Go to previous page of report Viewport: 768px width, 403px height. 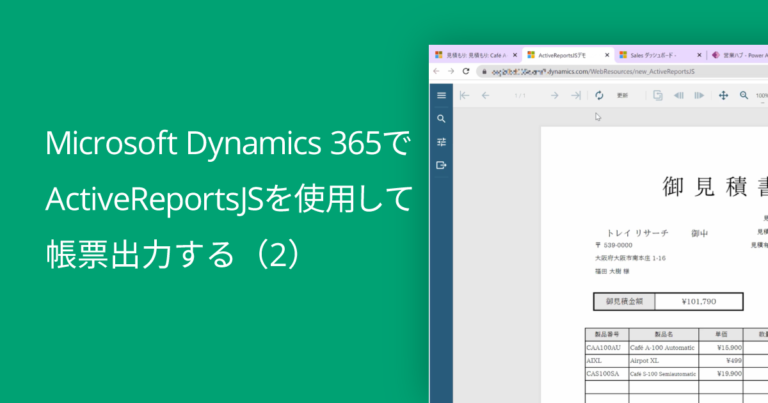(485, 95)
